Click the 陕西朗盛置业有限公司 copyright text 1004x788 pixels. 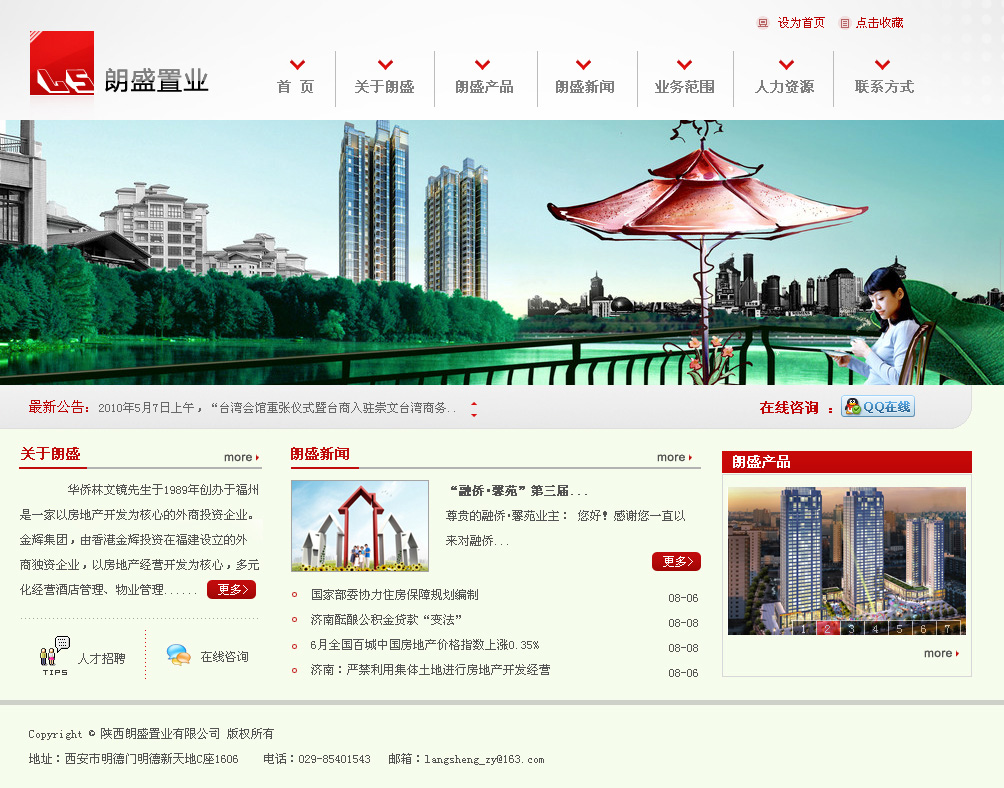(x=160, y=734)
